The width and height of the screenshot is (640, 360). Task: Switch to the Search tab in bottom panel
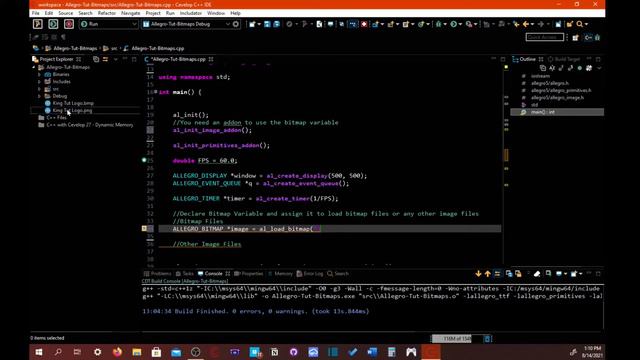(x=338, y=274)
